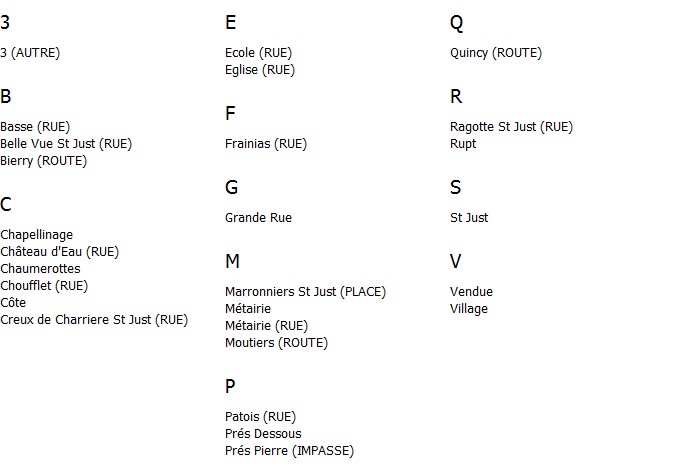
Task: Click the Quincy (ROUTE) entry
Action: 496,53
